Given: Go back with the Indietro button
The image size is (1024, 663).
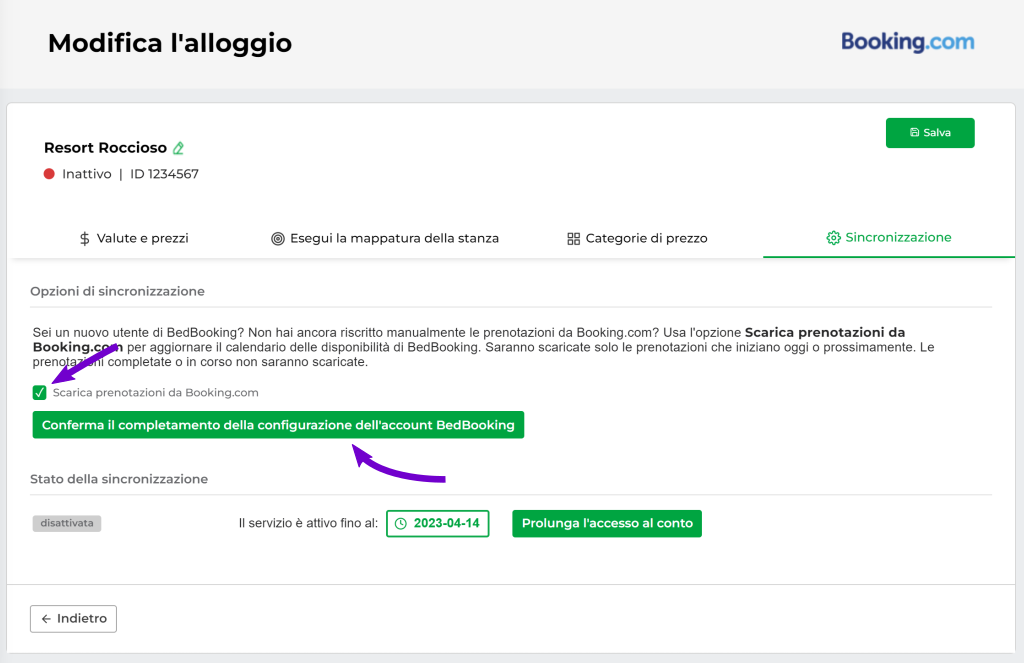Looking at the screenshot, I should tap(73, 619).
